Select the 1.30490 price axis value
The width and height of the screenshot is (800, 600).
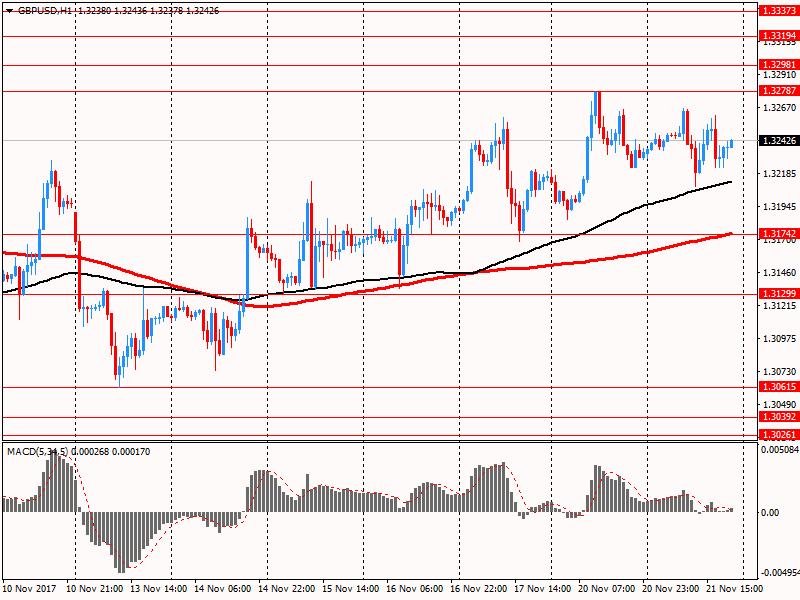tap(780, 405)
